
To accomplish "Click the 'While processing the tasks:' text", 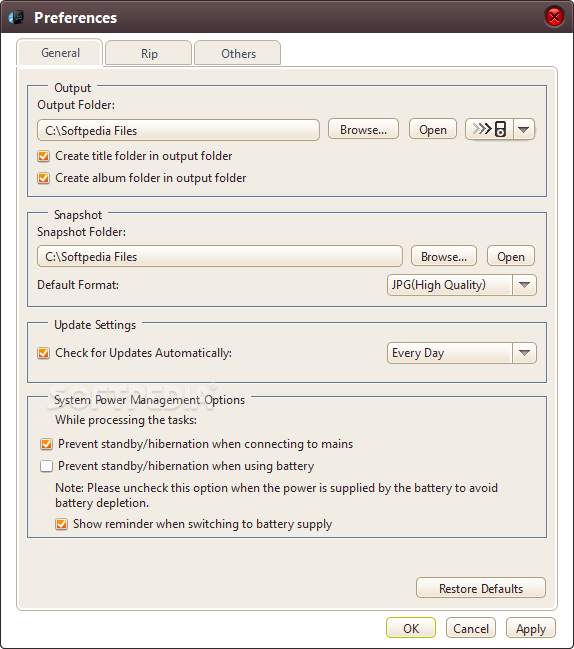I will point(126,420).
